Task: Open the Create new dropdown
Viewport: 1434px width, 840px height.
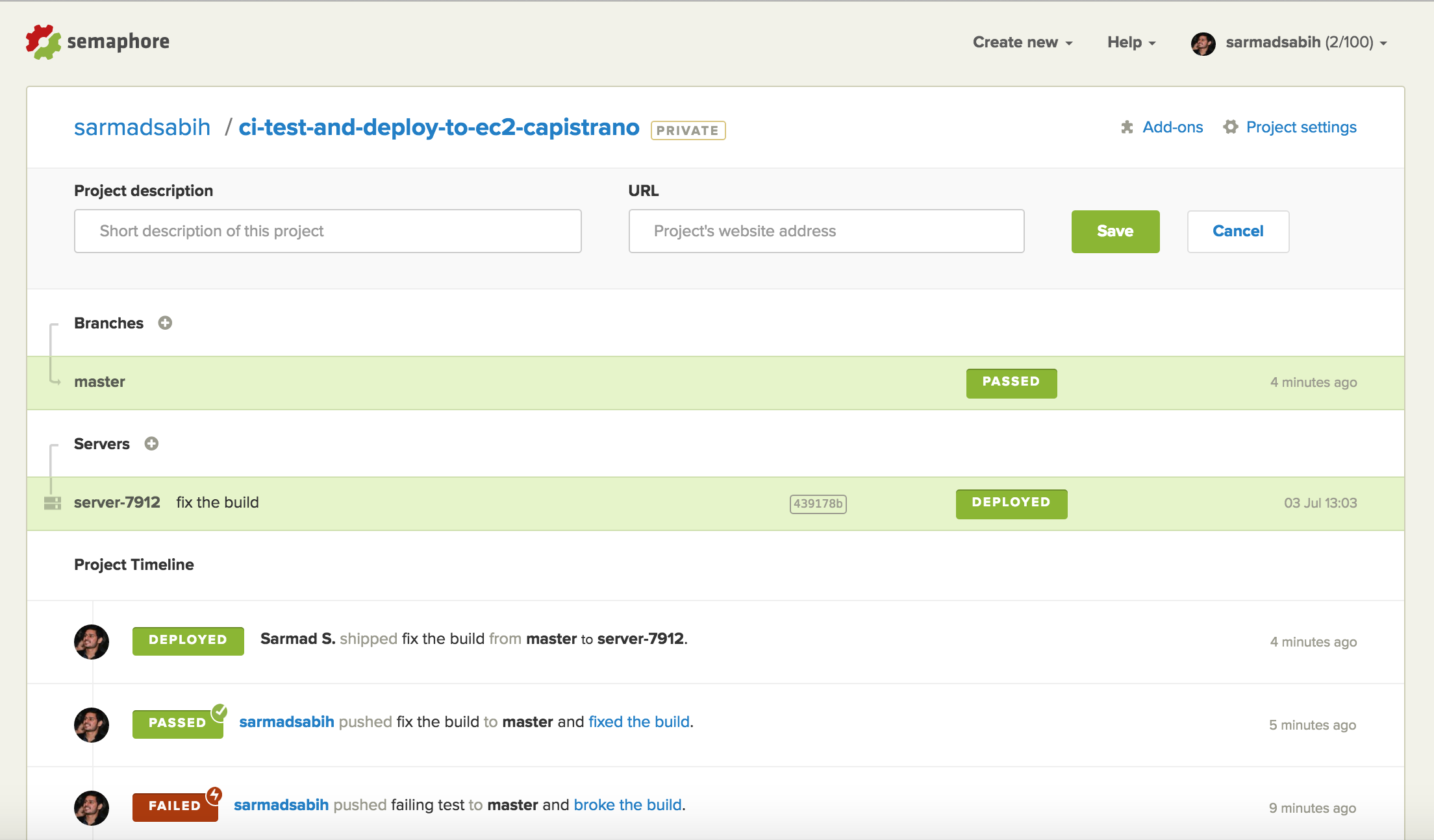Action: coord(1022,42)
